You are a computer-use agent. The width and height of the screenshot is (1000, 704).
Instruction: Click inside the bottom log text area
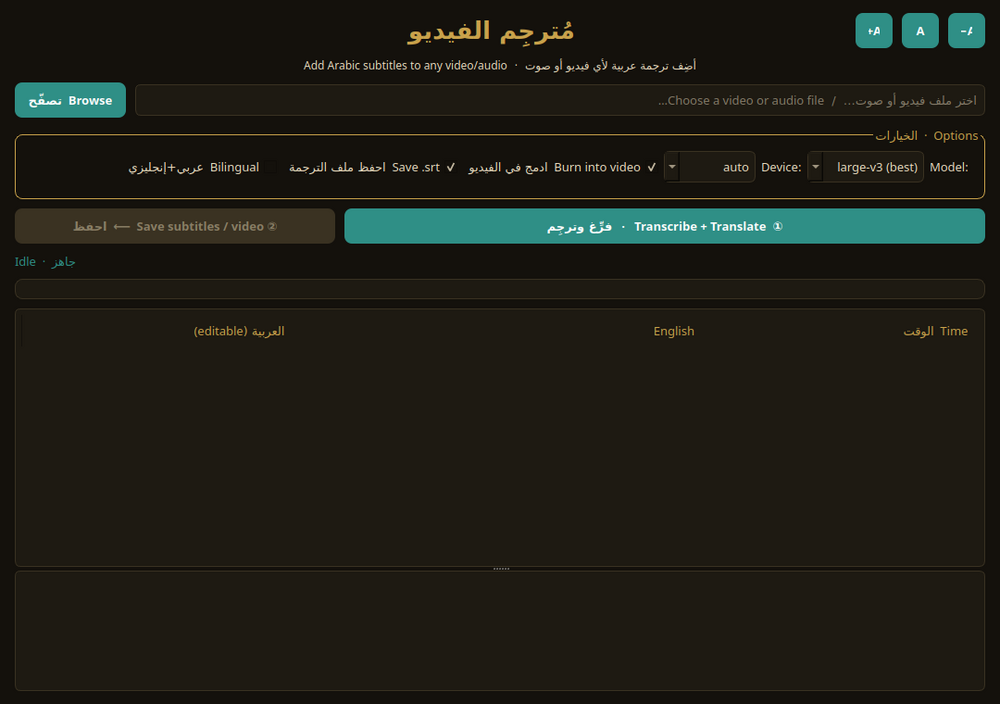500,631
